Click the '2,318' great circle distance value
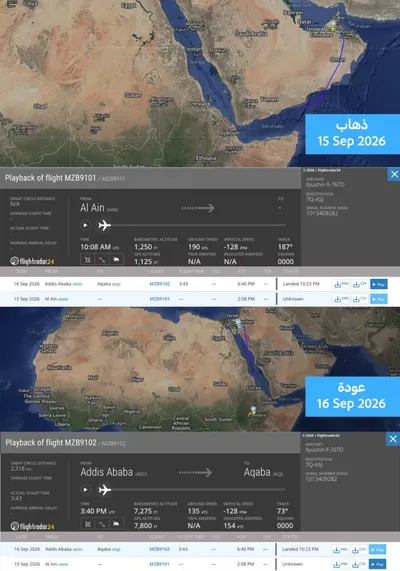Image resolution: width=400 pixels, height=571 pixels. pyautogui.click(x=18, y=469)
